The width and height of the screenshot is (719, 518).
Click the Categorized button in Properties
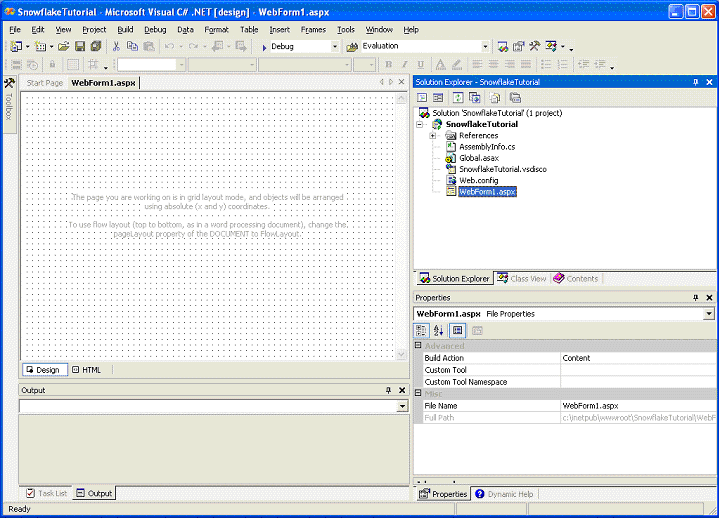[x=421, y=331]
